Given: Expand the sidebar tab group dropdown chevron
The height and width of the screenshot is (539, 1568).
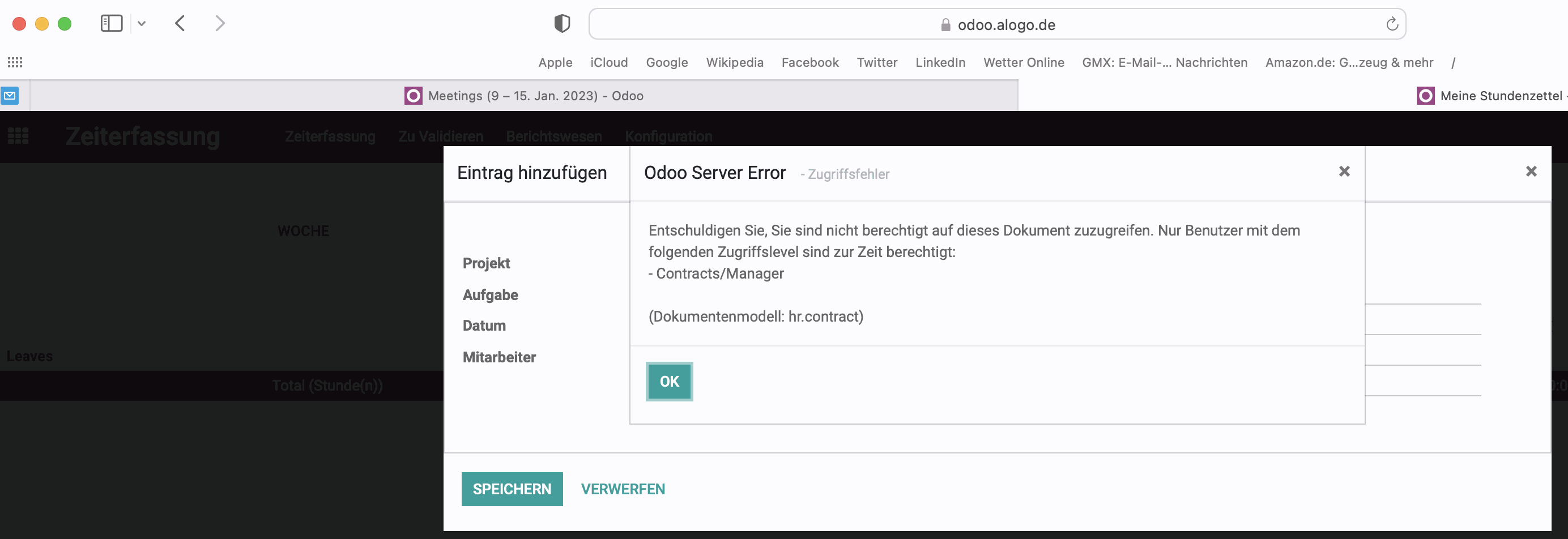Looking at the screenshot, I should pyautogui.click(x=142, y=24).
